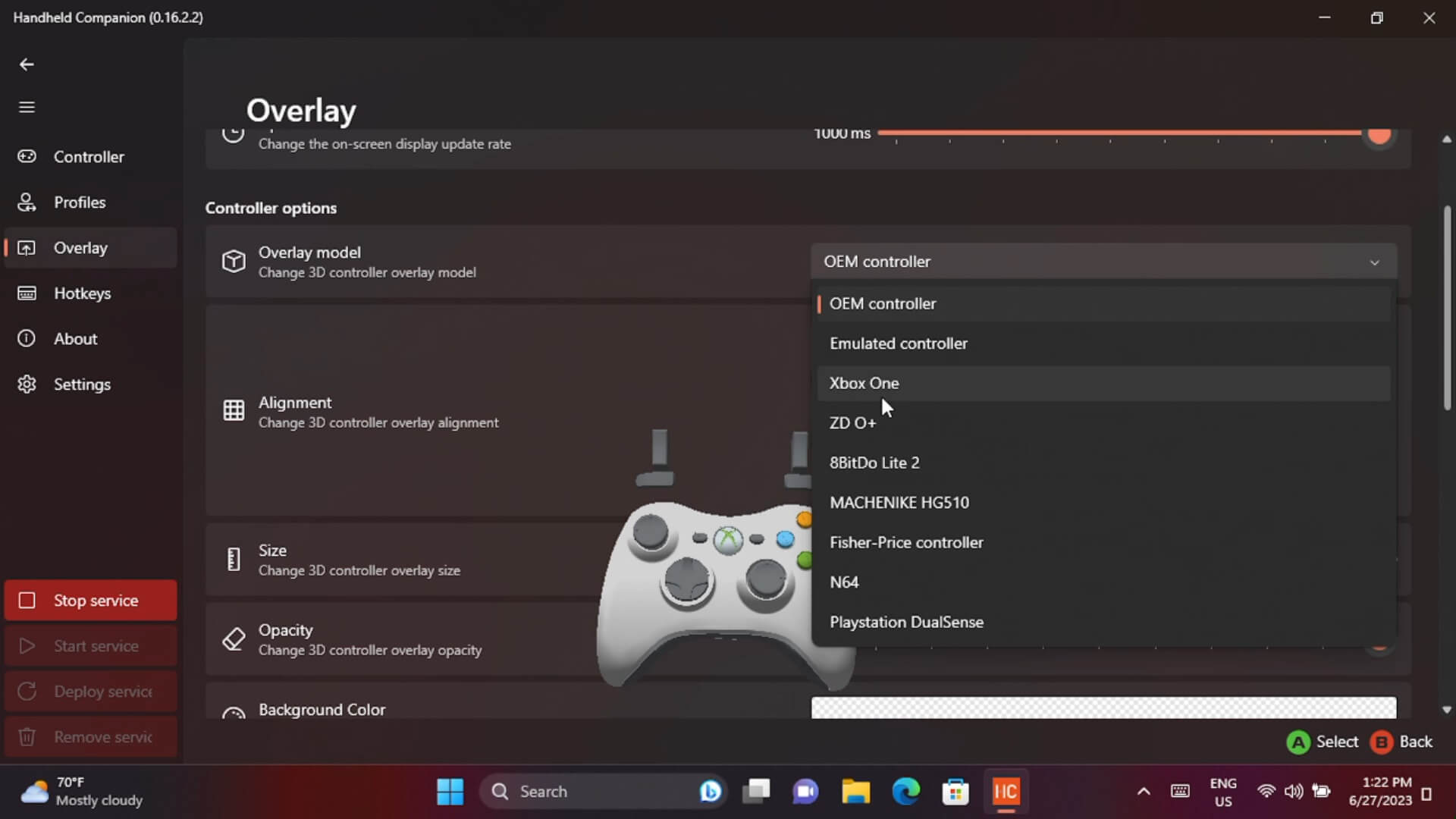Click the Background Color swatch
Image resolution: width=1456 pixels, height=819 pixels.
pyautogui.click(x=1103, y=708)
